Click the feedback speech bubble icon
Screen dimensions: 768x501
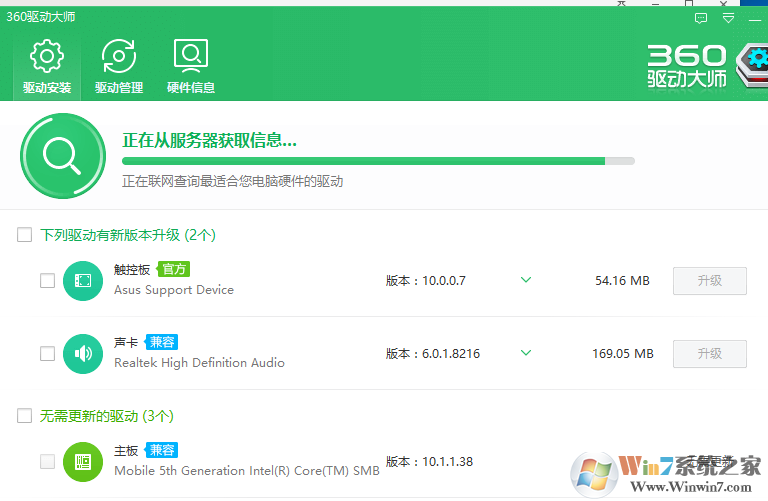pyautogui.click(x=701, y=18)
